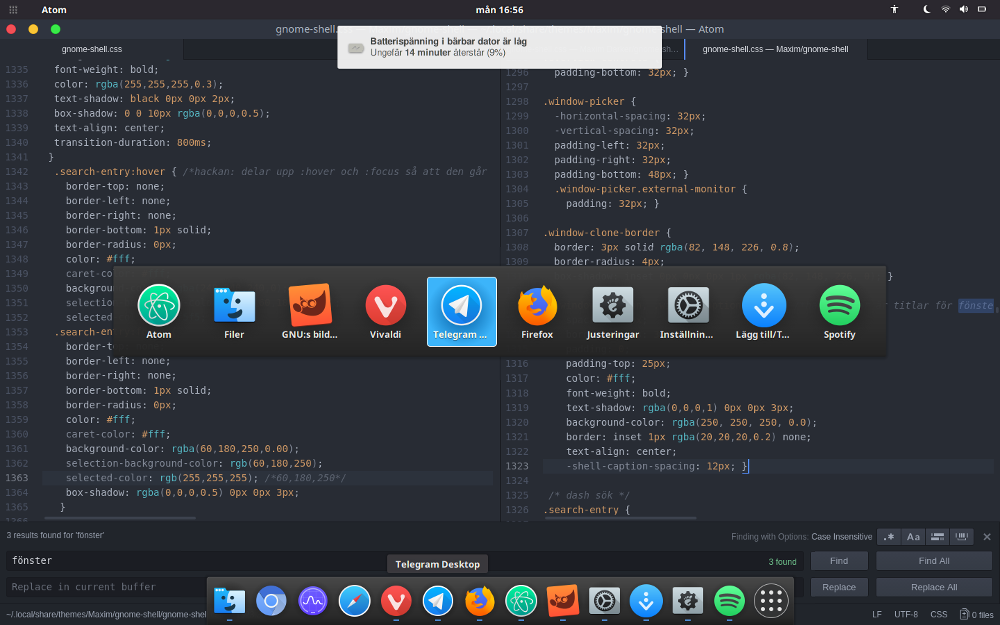This screenshot has height=625, width=1000.
Task: Click line number 1323 in right pane
Action: [x=517, y=466]
